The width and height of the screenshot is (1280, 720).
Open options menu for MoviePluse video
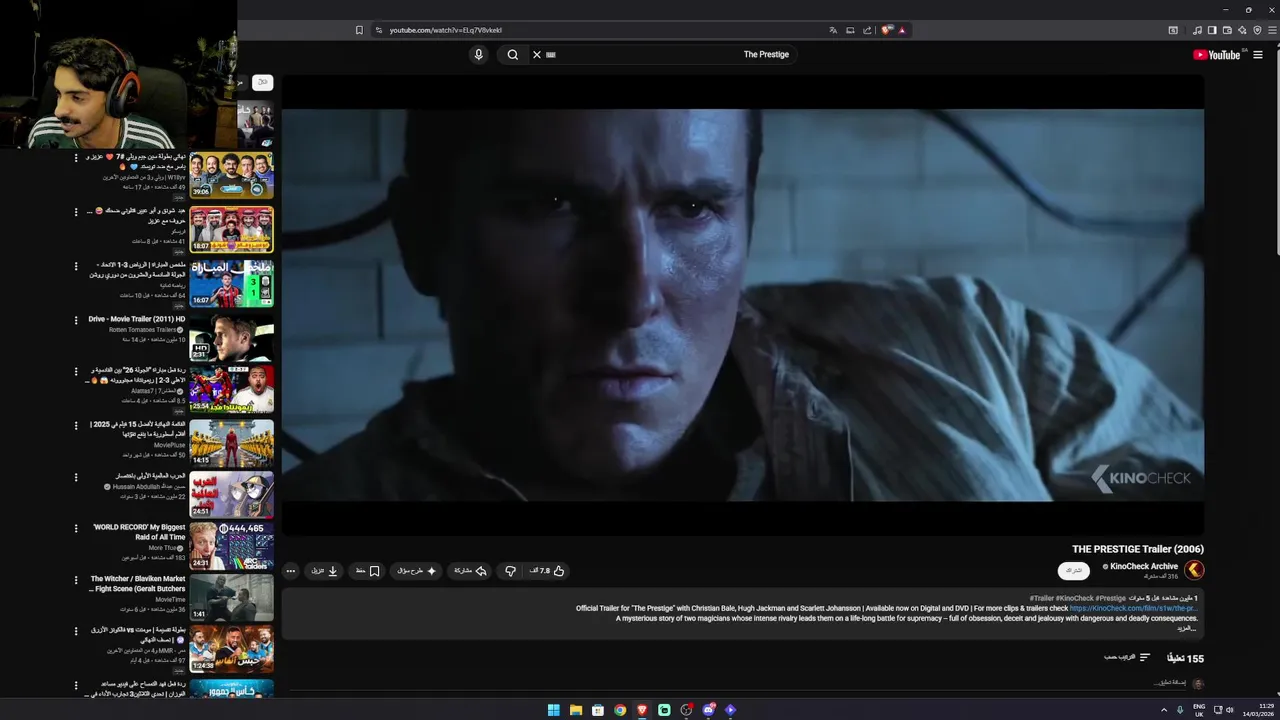[x=76, y=424]
